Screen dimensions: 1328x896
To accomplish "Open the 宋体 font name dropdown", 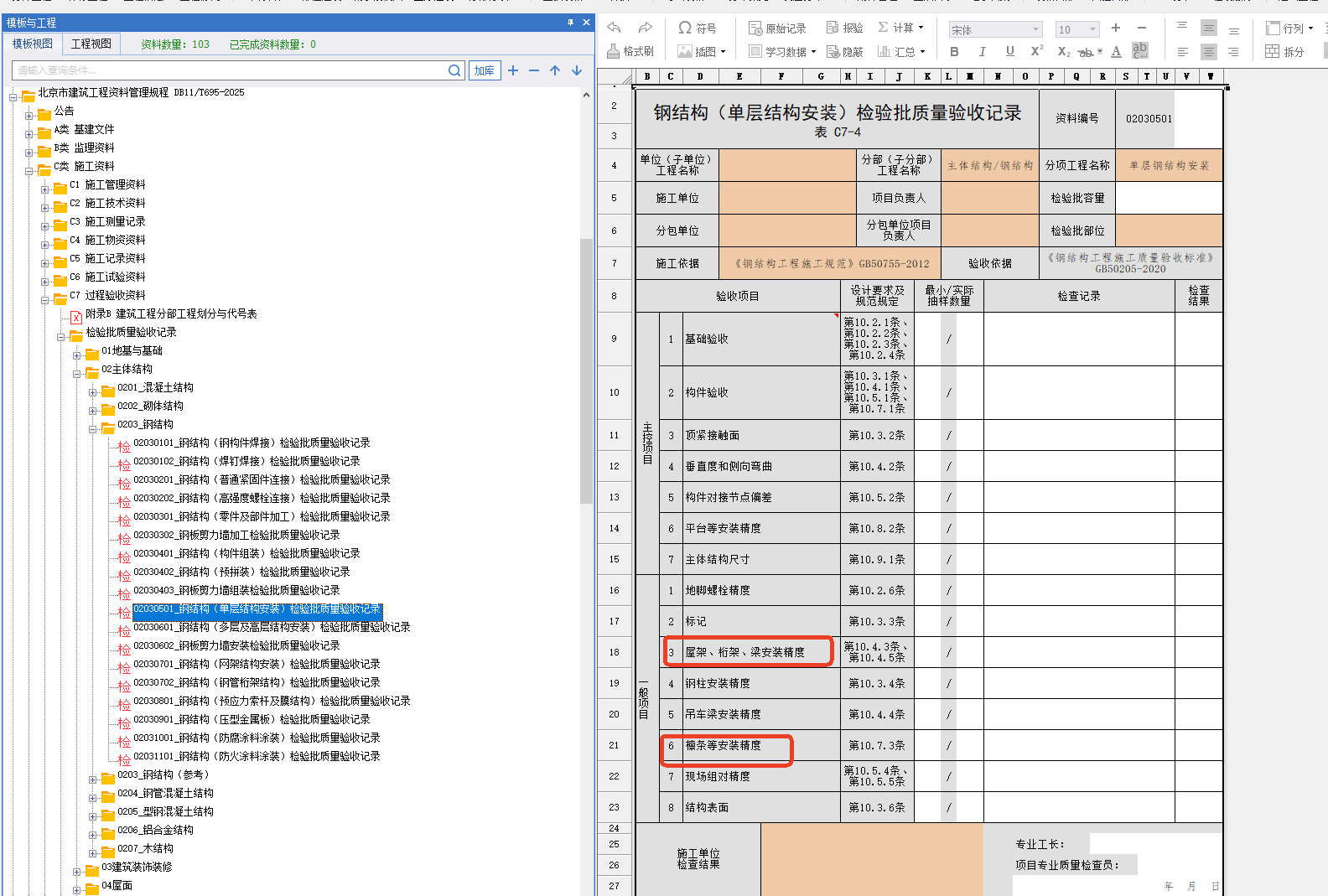I will (1036, 29).
